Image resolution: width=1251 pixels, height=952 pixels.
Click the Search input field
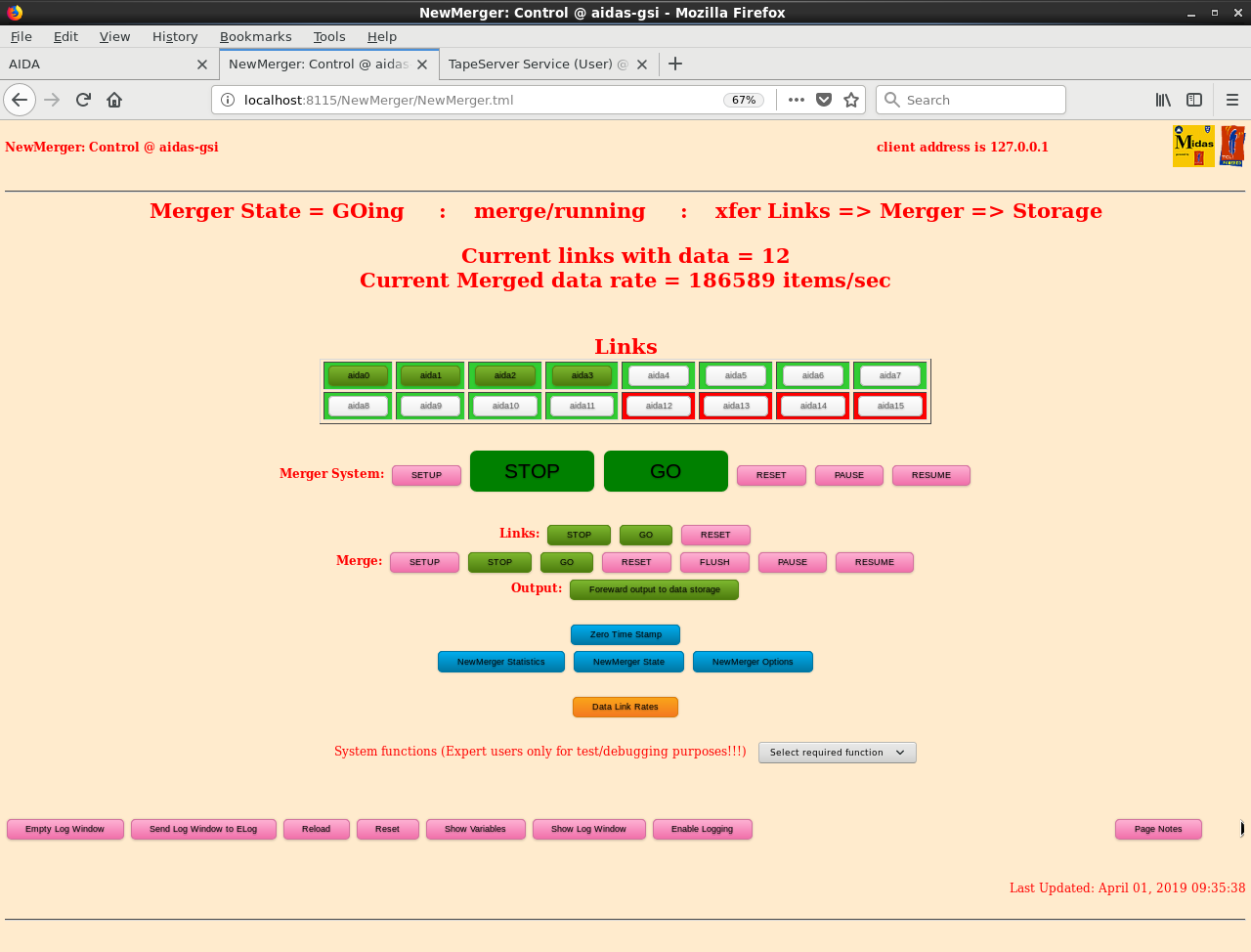click(x=971, y=100)
